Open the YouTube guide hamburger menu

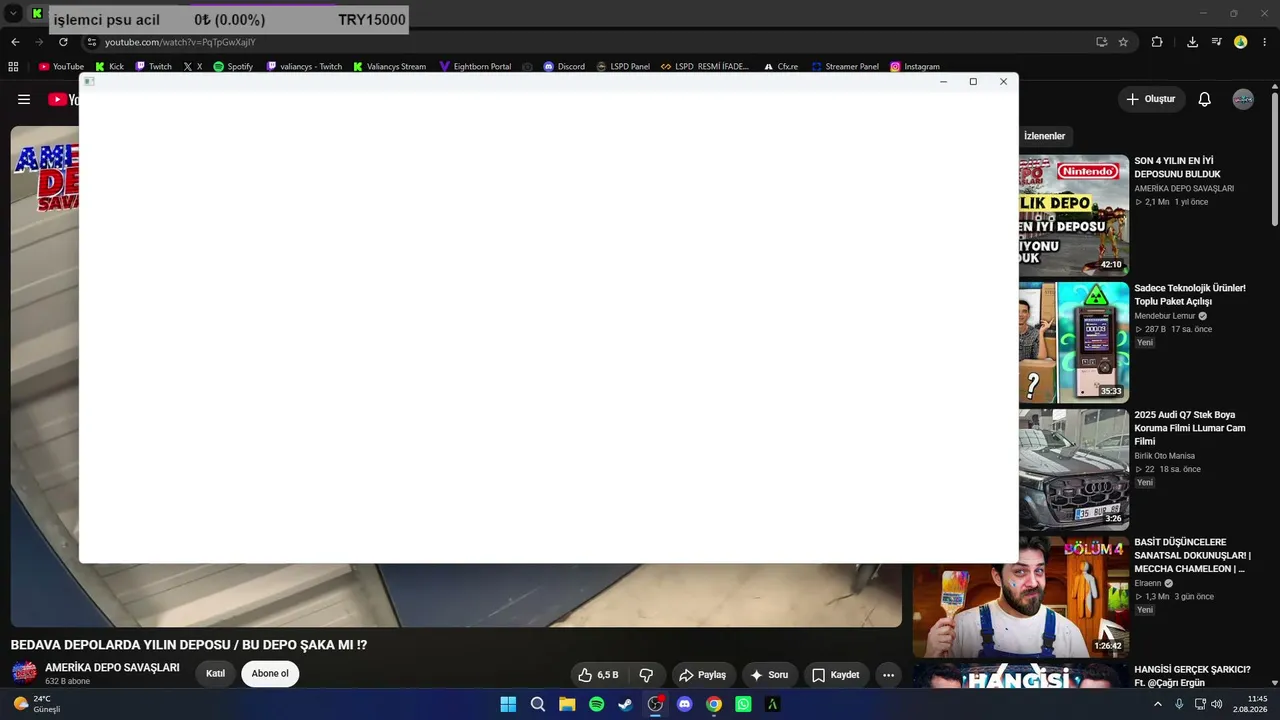[24, 99]
